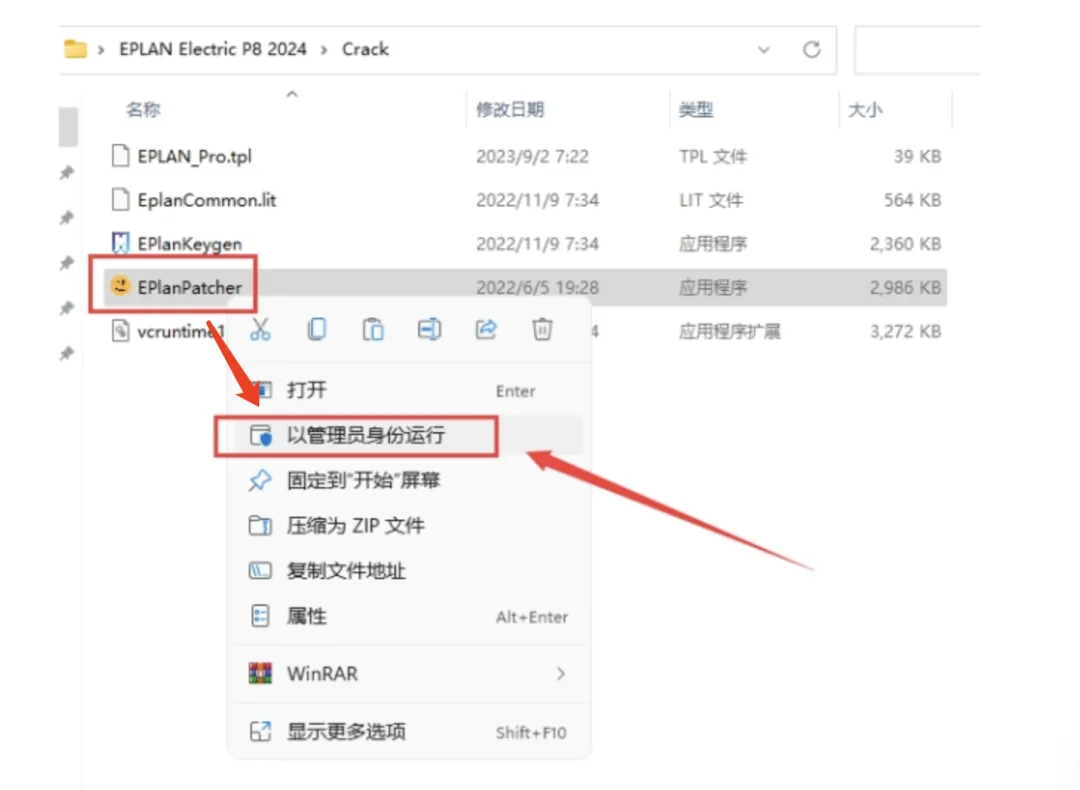Click the folder icon in address bar

pos(75,49)
